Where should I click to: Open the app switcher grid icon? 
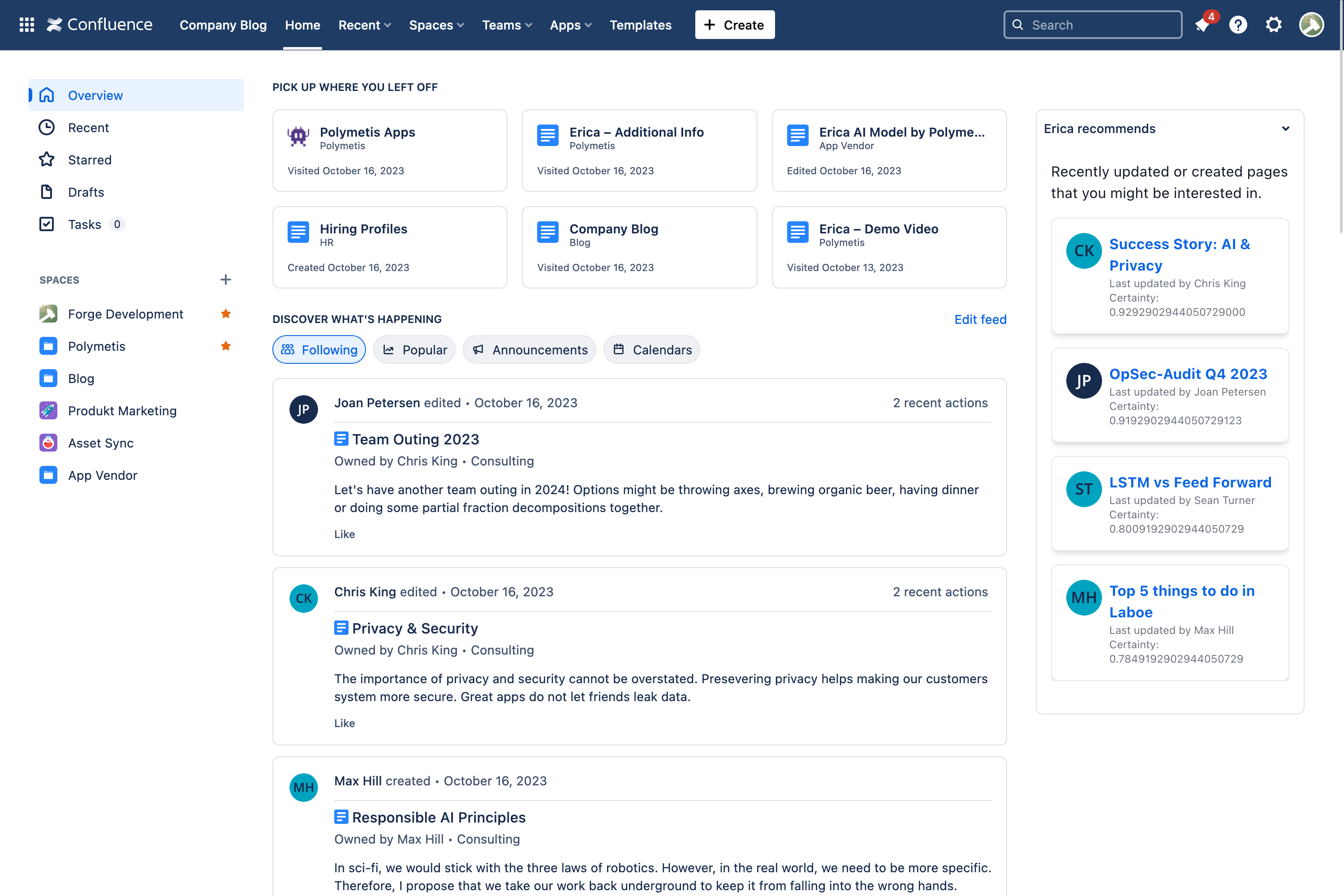coord(26,25)
